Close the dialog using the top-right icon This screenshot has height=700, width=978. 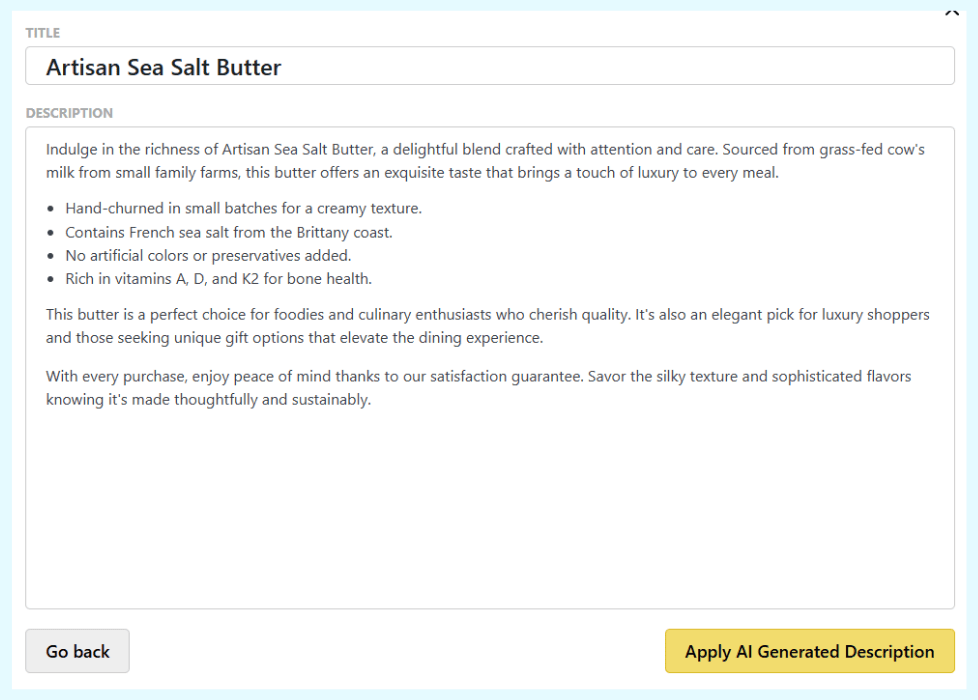pos(951,13)
